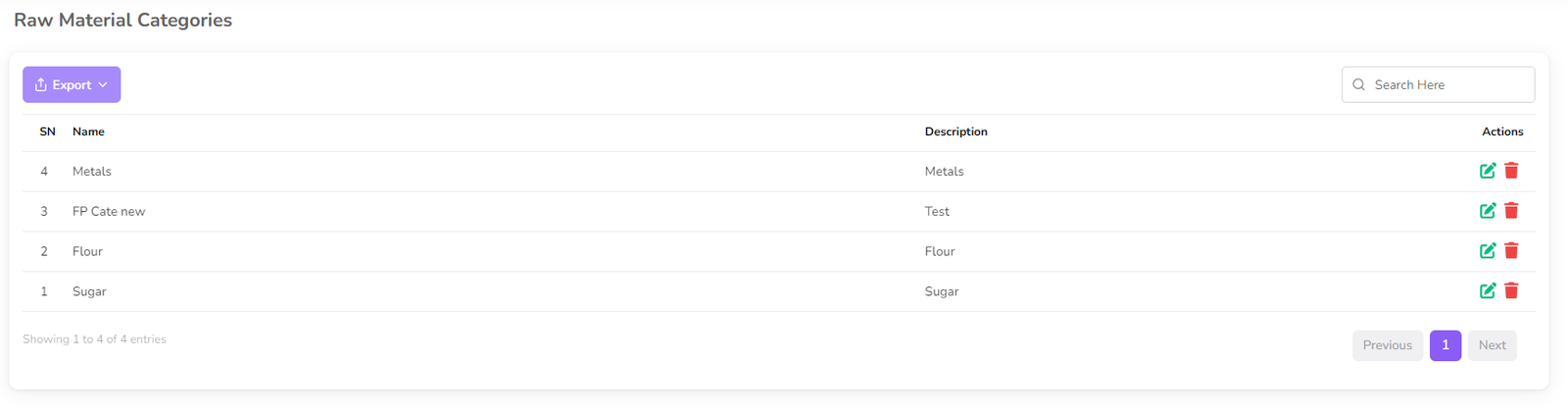
Task: Delete the Metals category row
Action: click(x=1511, y=171)
